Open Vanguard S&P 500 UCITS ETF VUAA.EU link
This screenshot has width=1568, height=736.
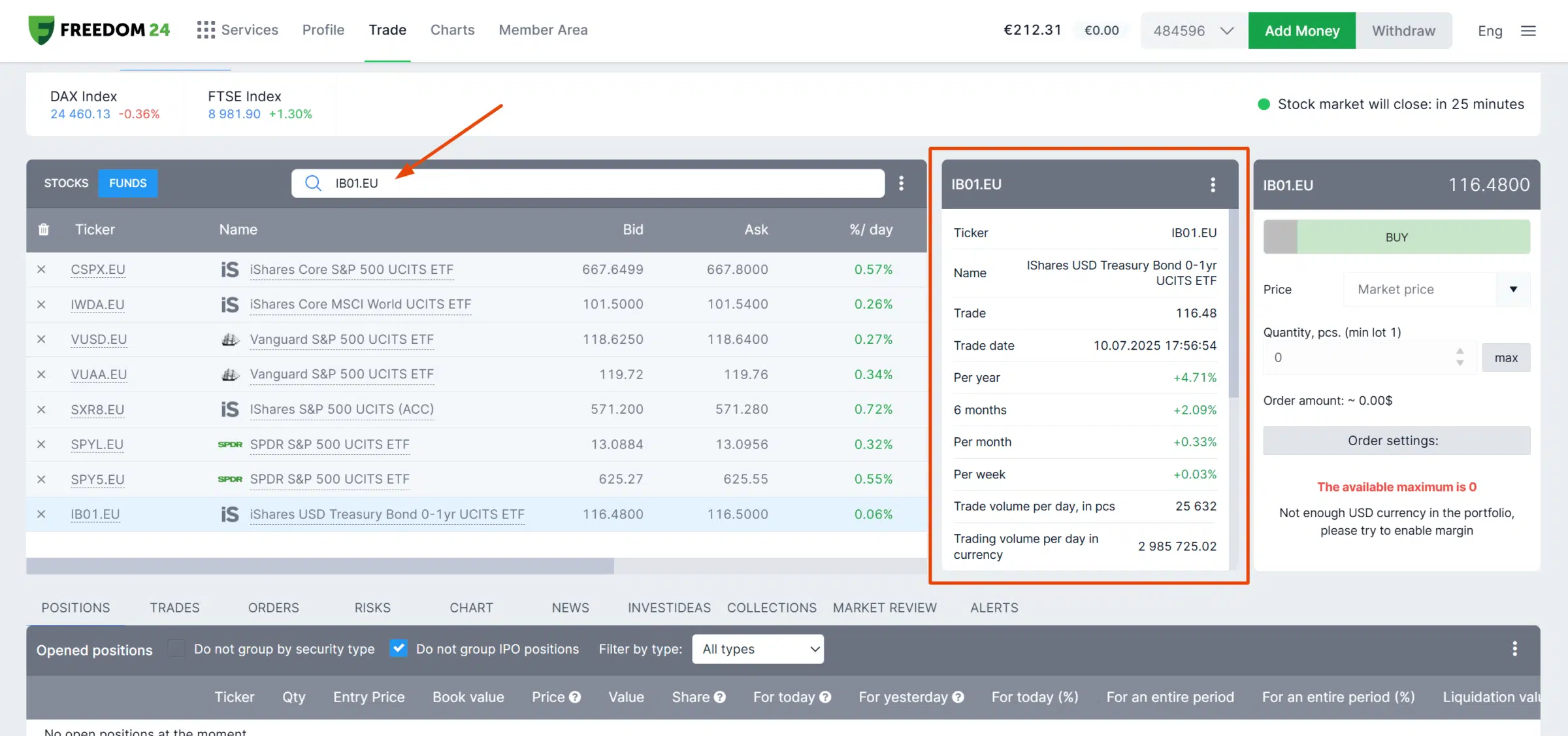point(342,375)
